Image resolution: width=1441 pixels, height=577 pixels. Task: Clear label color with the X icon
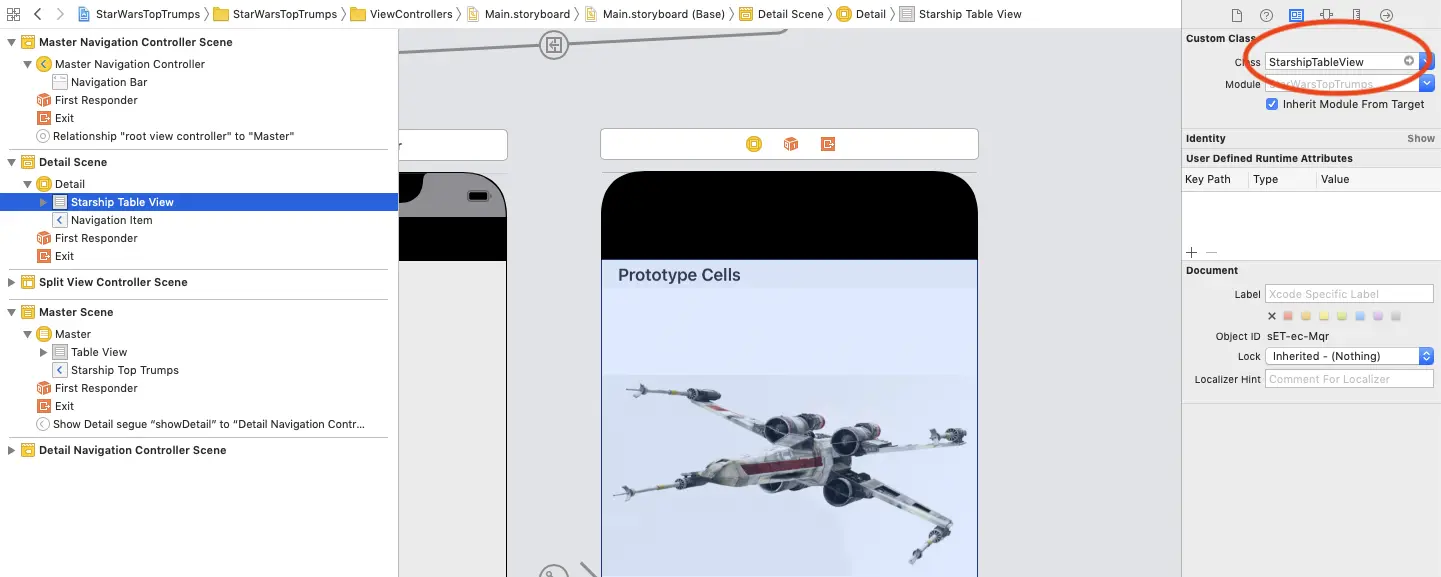point(1272,316)
